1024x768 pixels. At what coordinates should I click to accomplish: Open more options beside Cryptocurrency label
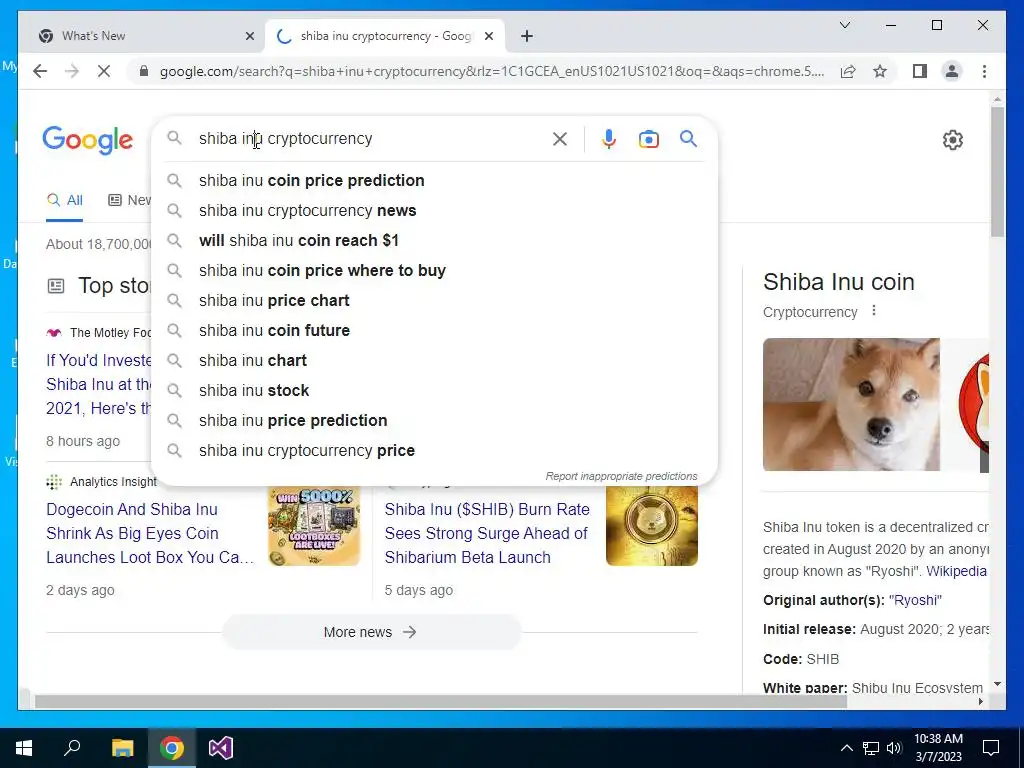click(874, 311)
